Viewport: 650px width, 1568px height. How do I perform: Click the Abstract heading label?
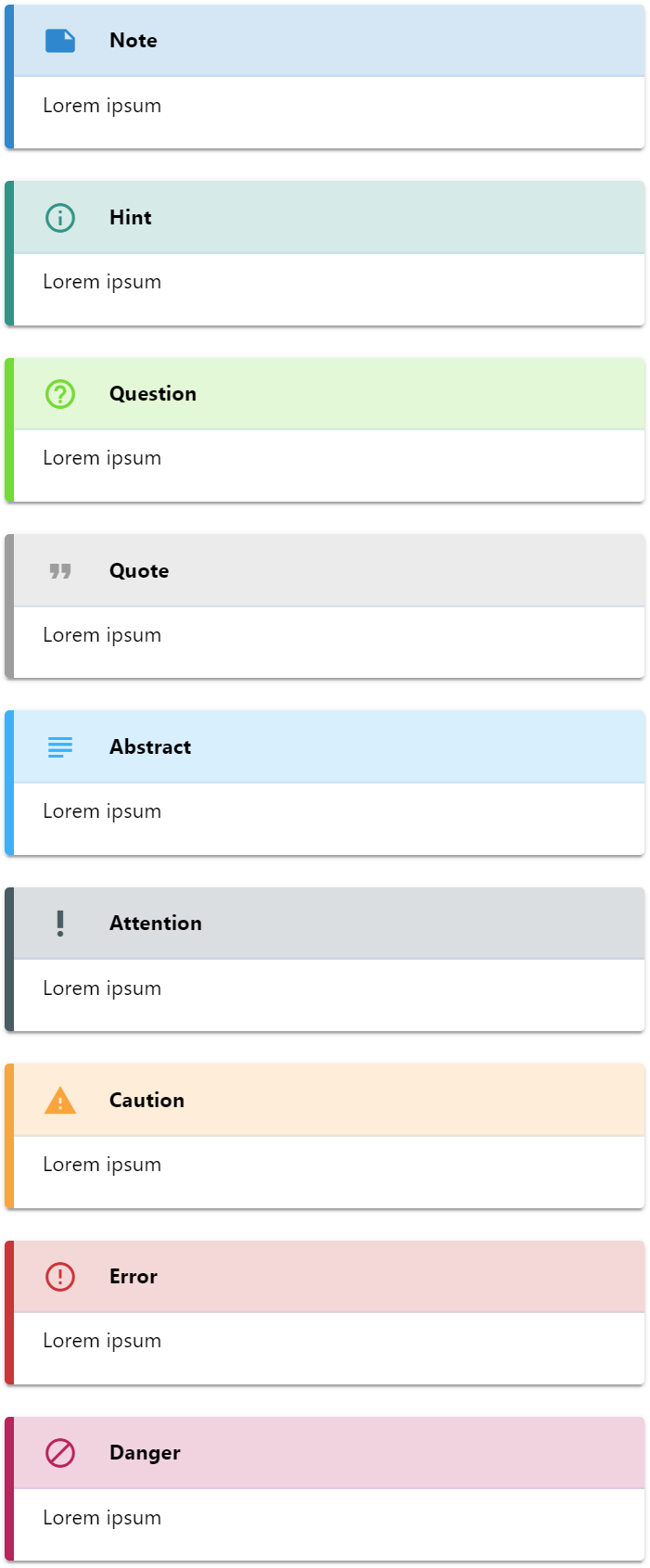tap(150, 747)
